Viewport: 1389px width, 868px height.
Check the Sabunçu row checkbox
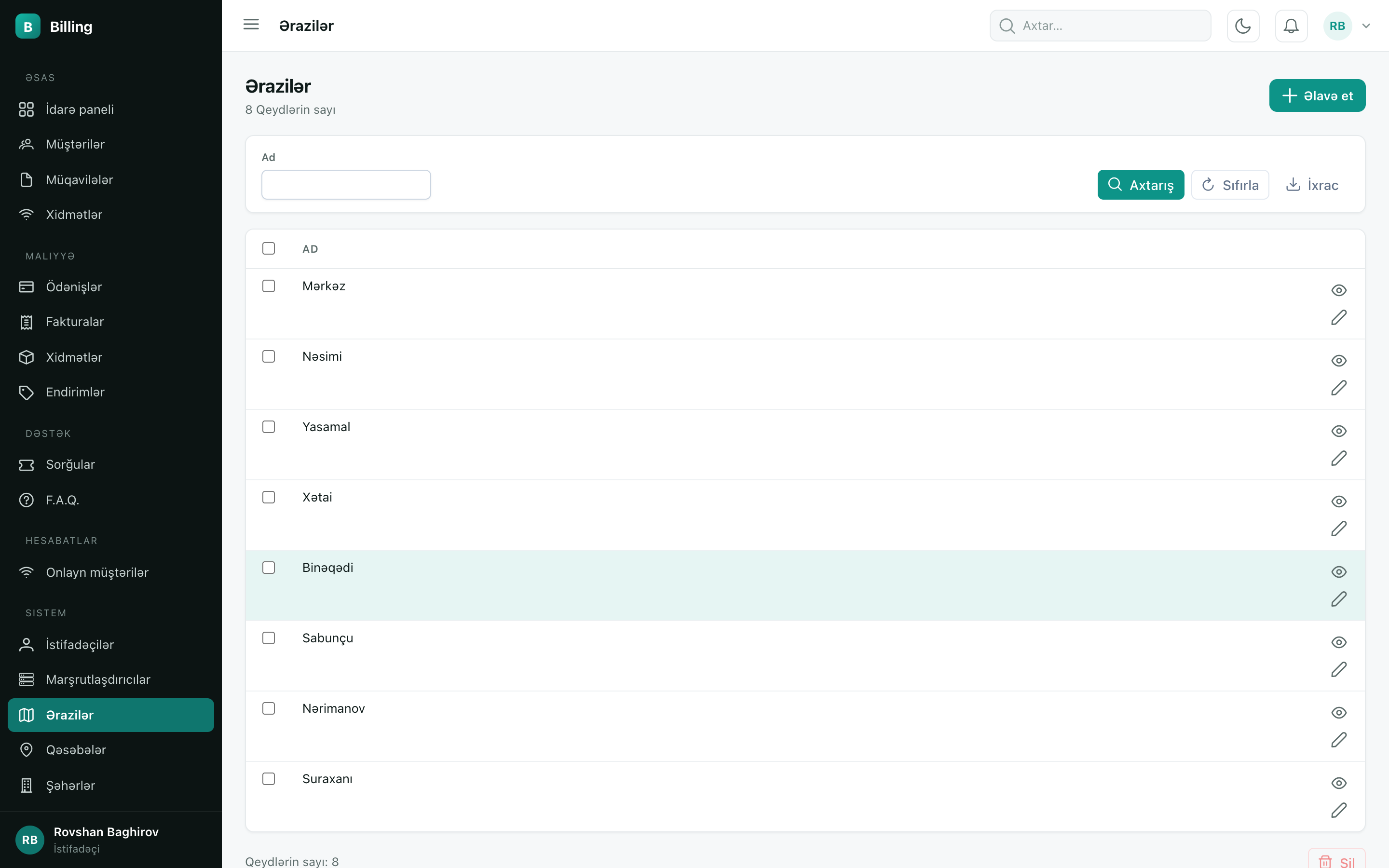point(269,638)
